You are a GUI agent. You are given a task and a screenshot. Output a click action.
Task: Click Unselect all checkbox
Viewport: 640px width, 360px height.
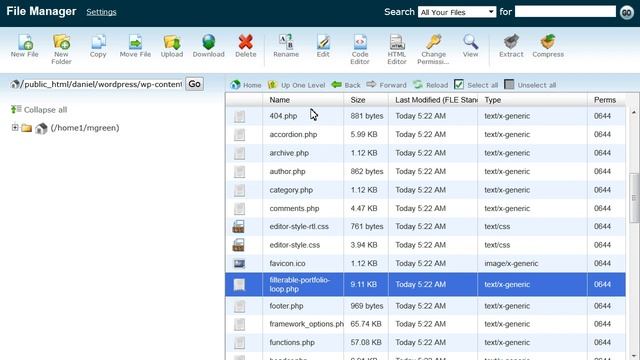pyautogui.click(x=509, y=84)
